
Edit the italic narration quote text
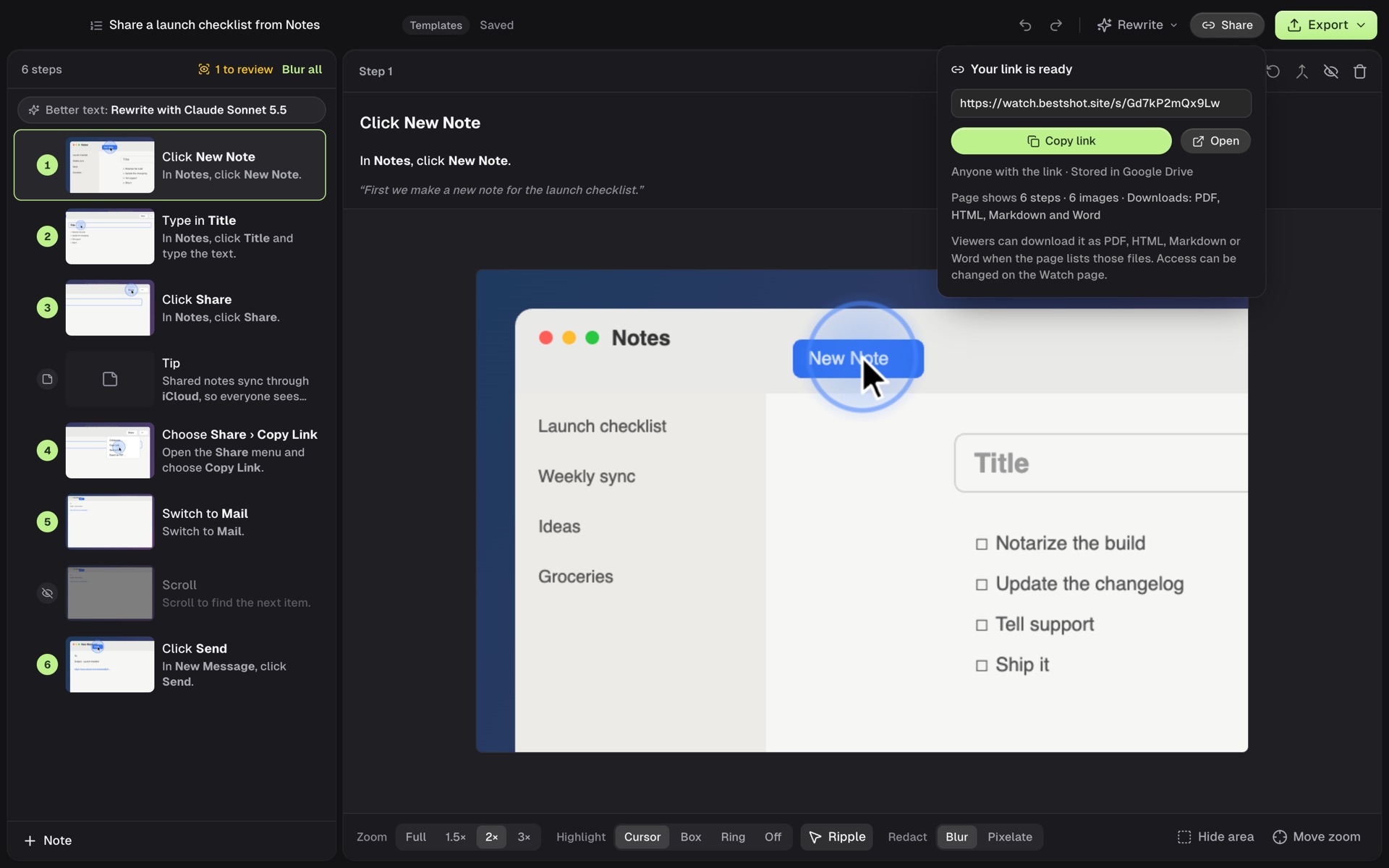tap(501, 190)
